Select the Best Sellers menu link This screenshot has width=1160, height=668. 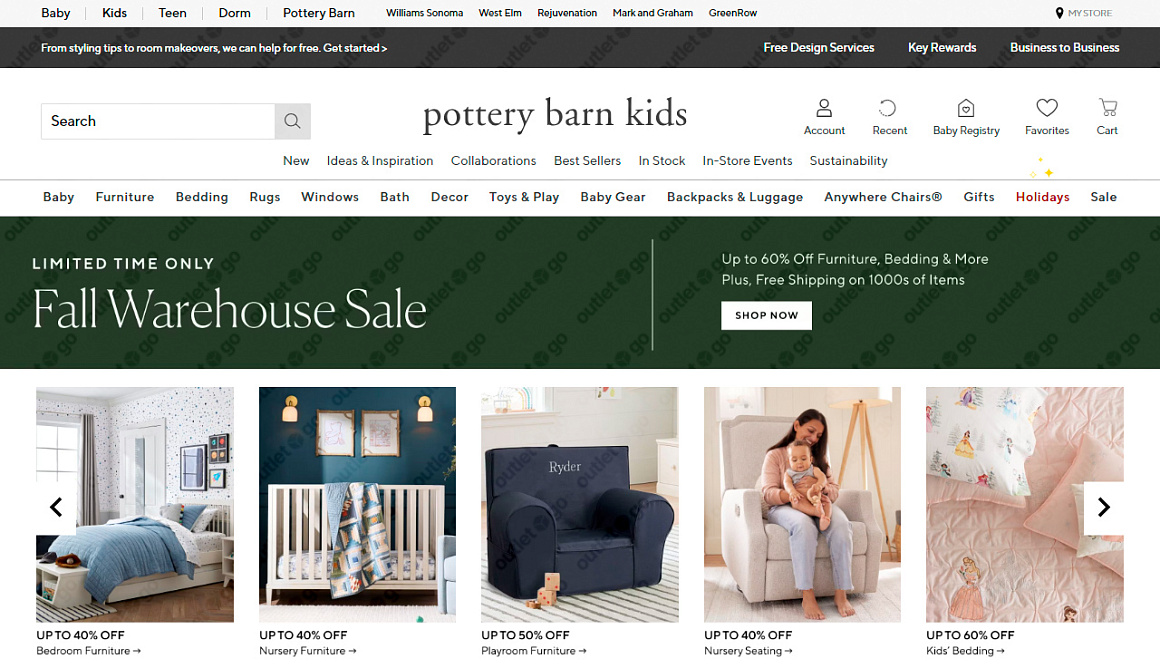coord(587,161)
